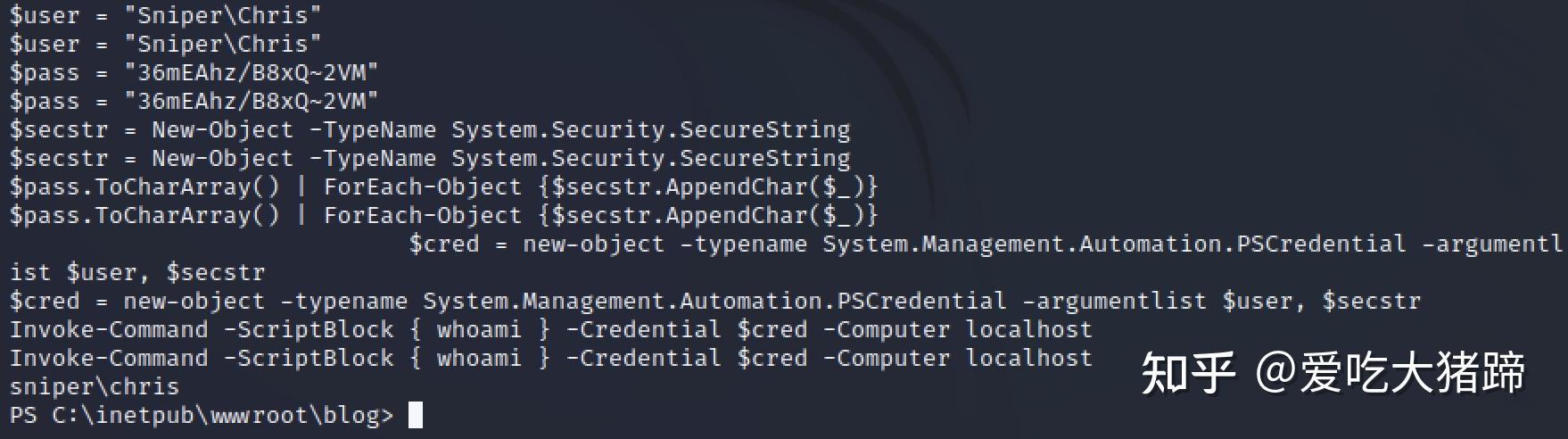The width and height of the screenshot is (1568, 439).
Task: Click the first $pass.ToCharArray() ForEach-Object line
Action: [444, 186]
